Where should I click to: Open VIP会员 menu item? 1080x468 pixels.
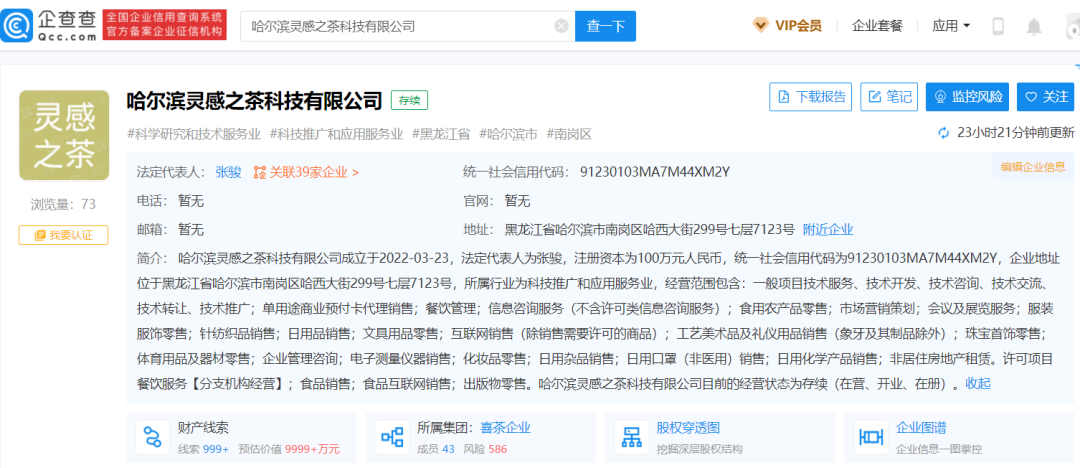[x=790, y=26]
